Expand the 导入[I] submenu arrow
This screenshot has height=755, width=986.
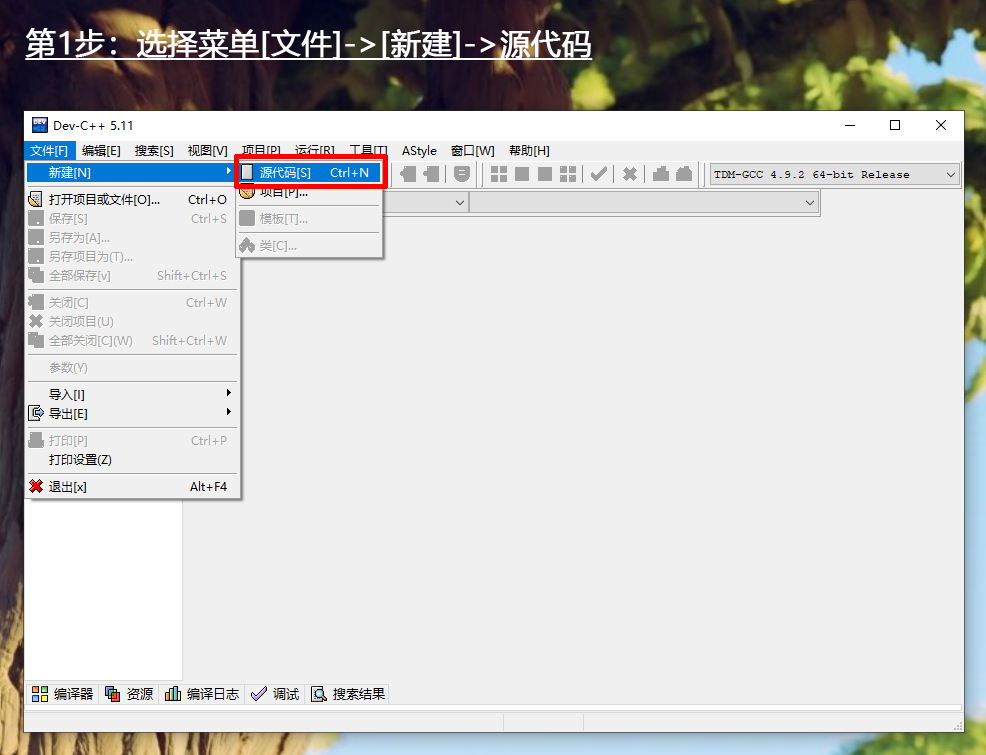229,393
